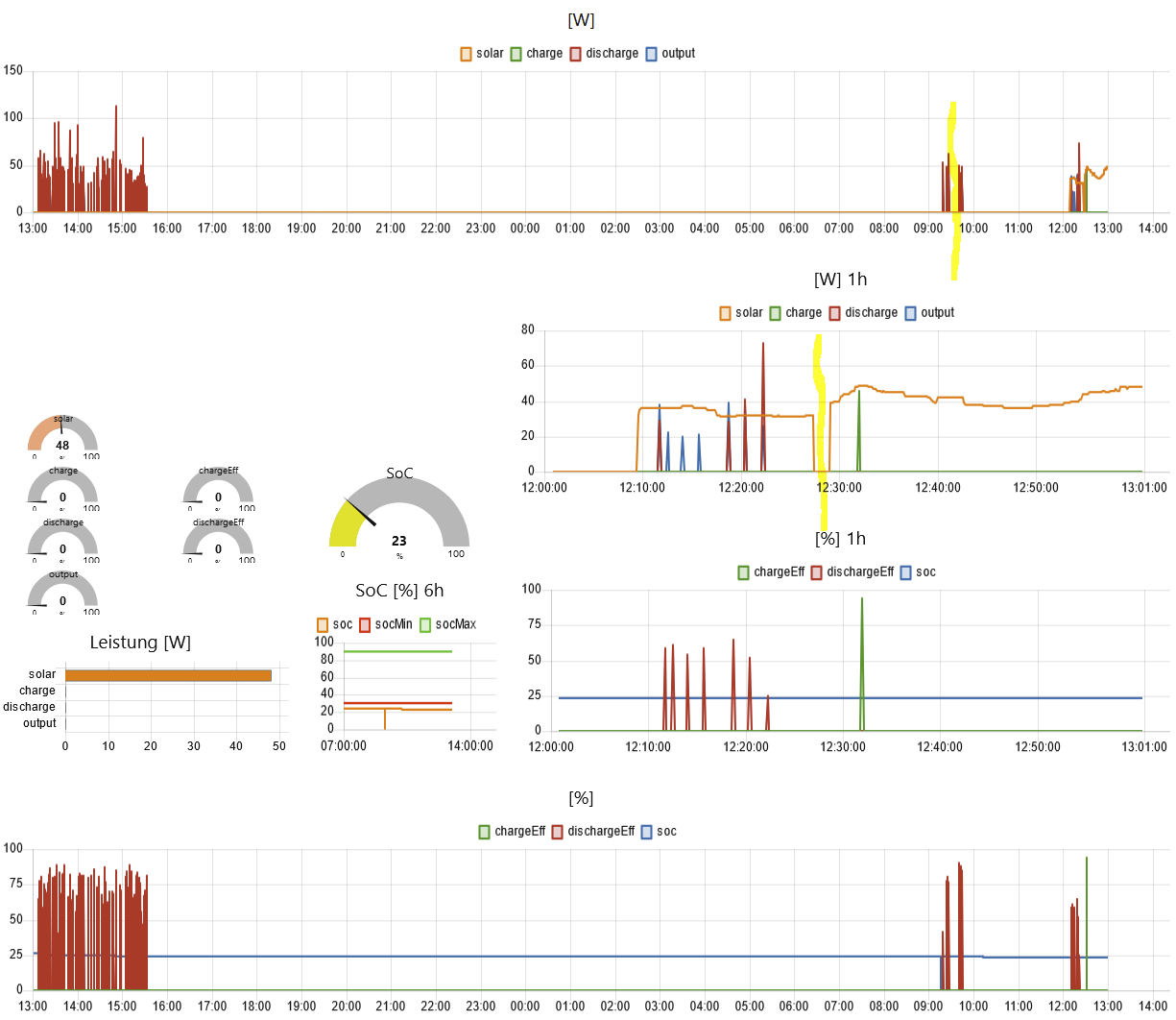Click "12:30:00" axis label in [%] 1h chart

click(843, 747)
